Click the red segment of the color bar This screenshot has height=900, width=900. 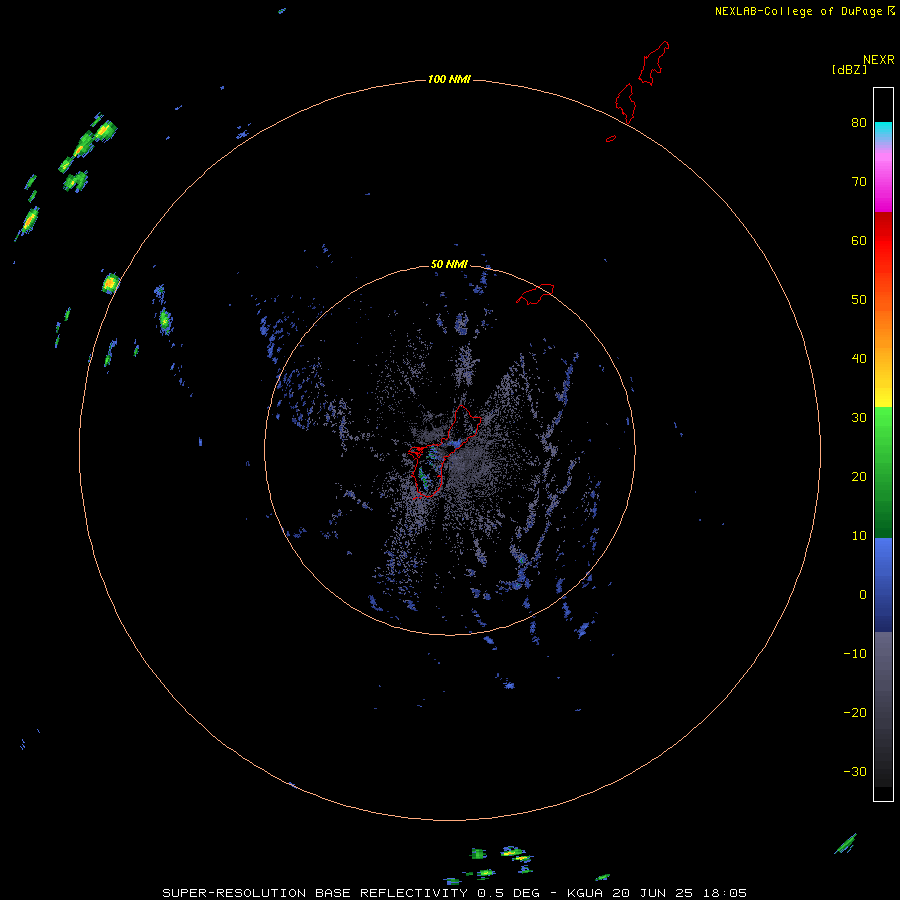pos(883,241)
